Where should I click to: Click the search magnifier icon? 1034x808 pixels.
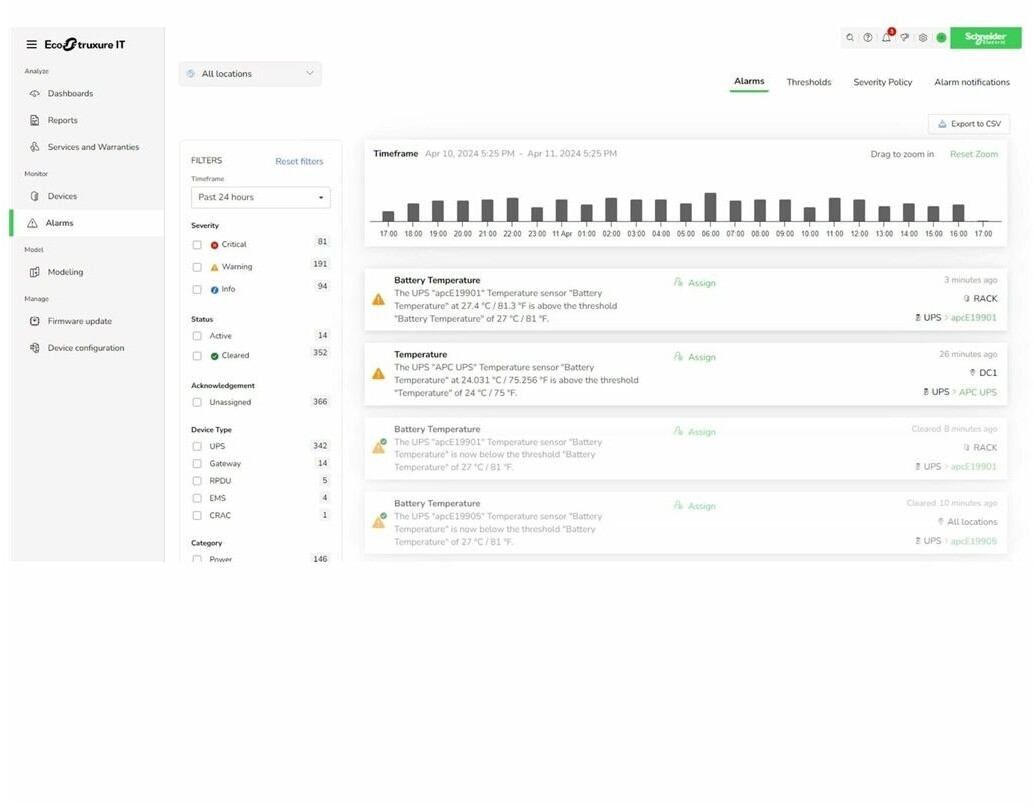click(x=850, y=38)
